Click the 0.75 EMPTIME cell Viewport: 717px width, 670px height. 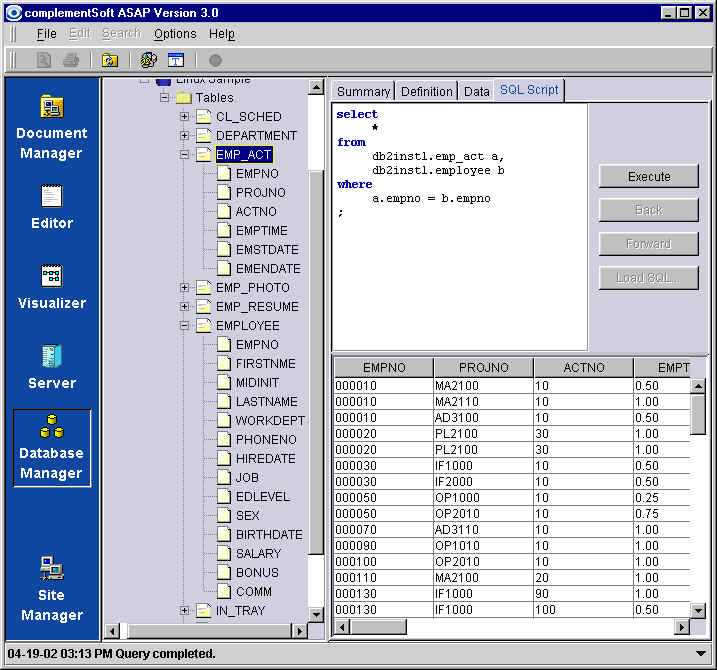(662, 514)
